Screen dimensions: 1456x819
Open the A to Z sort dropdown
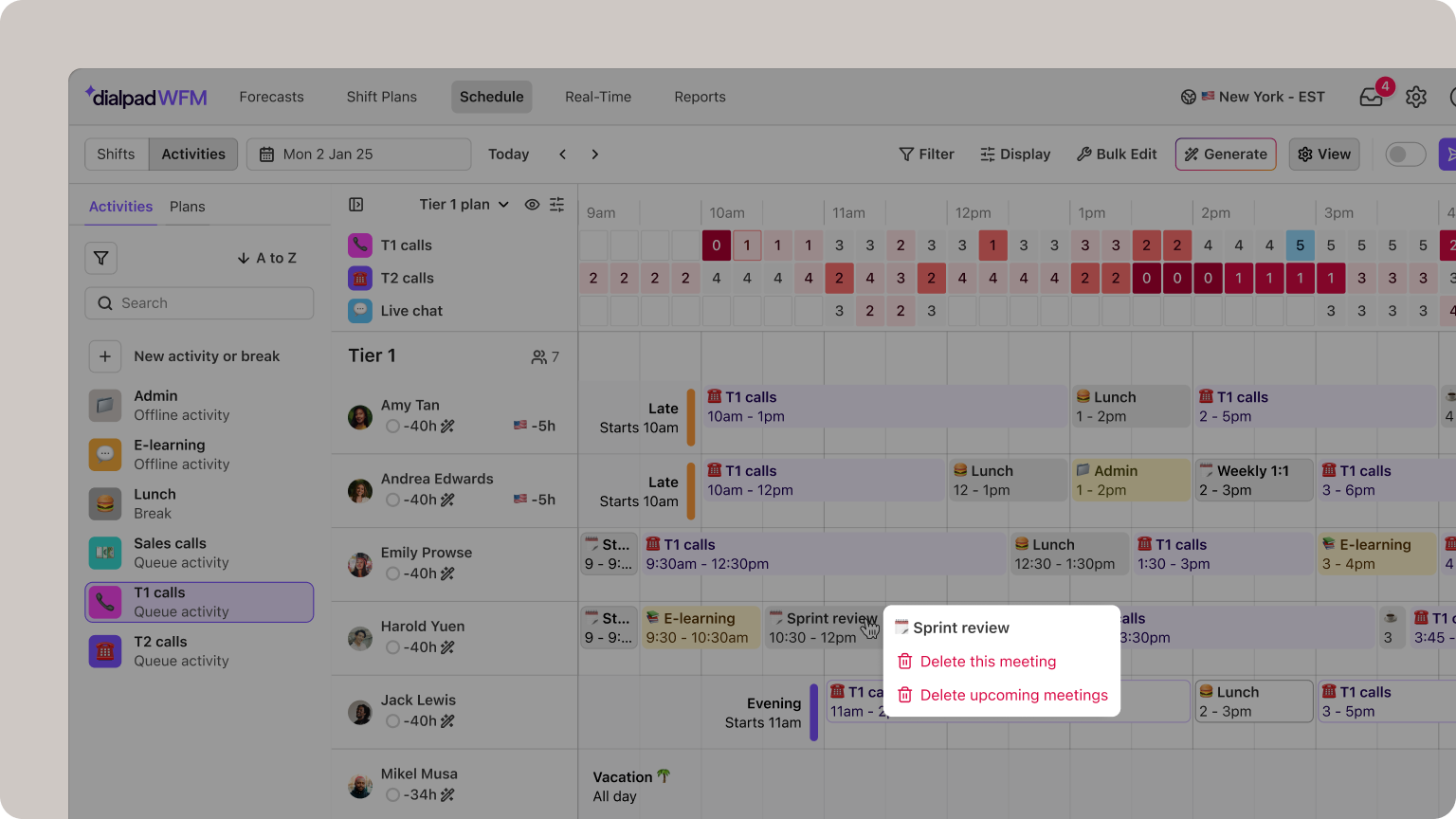pyautogui.click(x=267, y=258)
